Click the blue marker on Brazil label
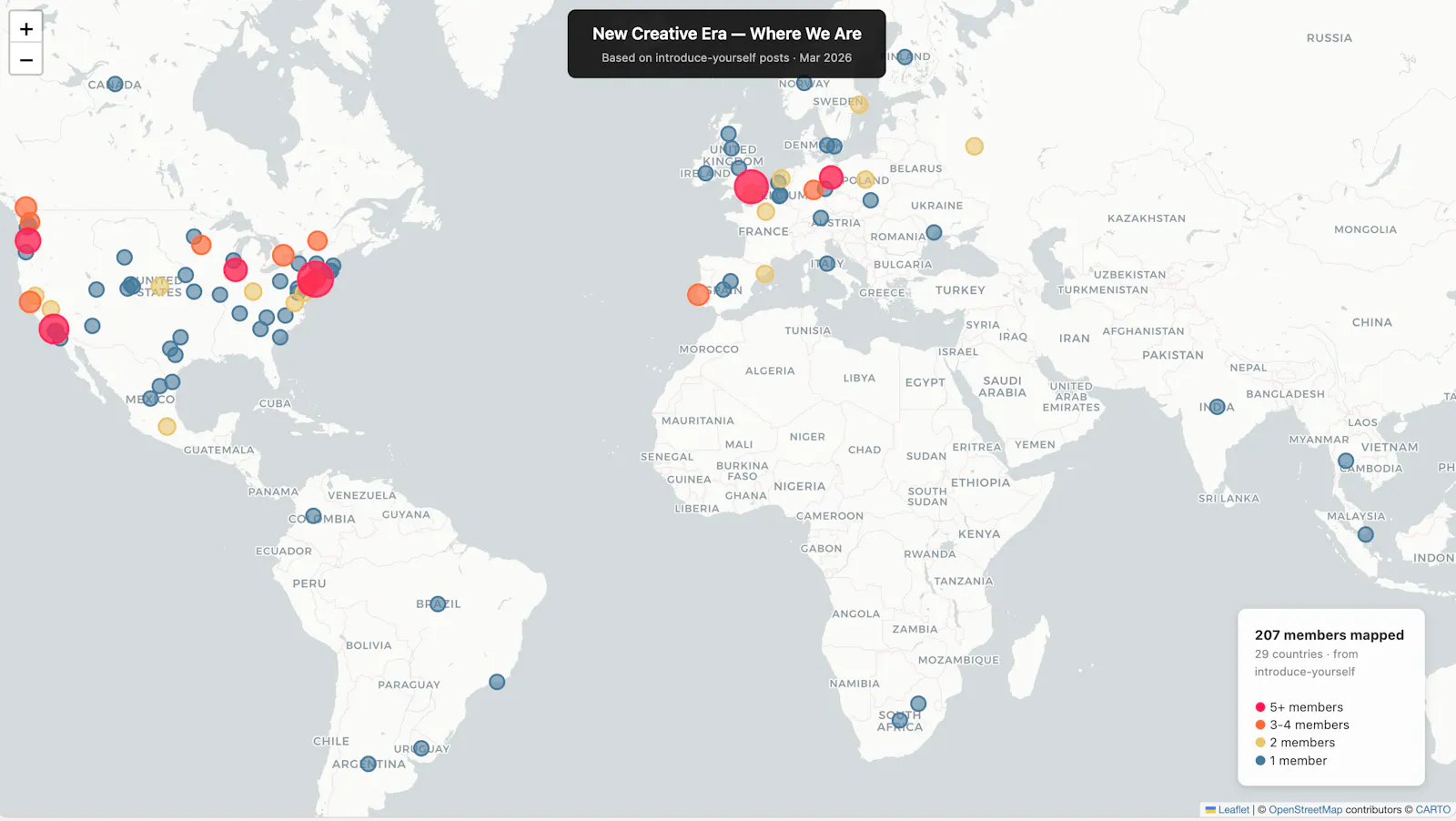1456x821 pixels. point(438,603)
